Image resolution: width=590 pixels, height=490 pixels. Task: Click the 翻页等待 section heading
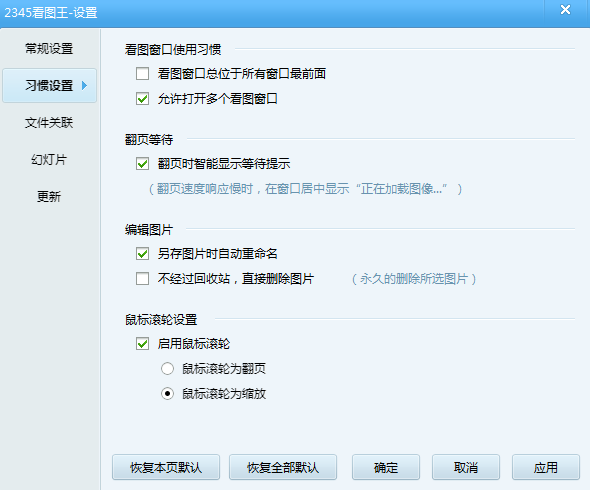pyautogui.click(x=149, y=140)
